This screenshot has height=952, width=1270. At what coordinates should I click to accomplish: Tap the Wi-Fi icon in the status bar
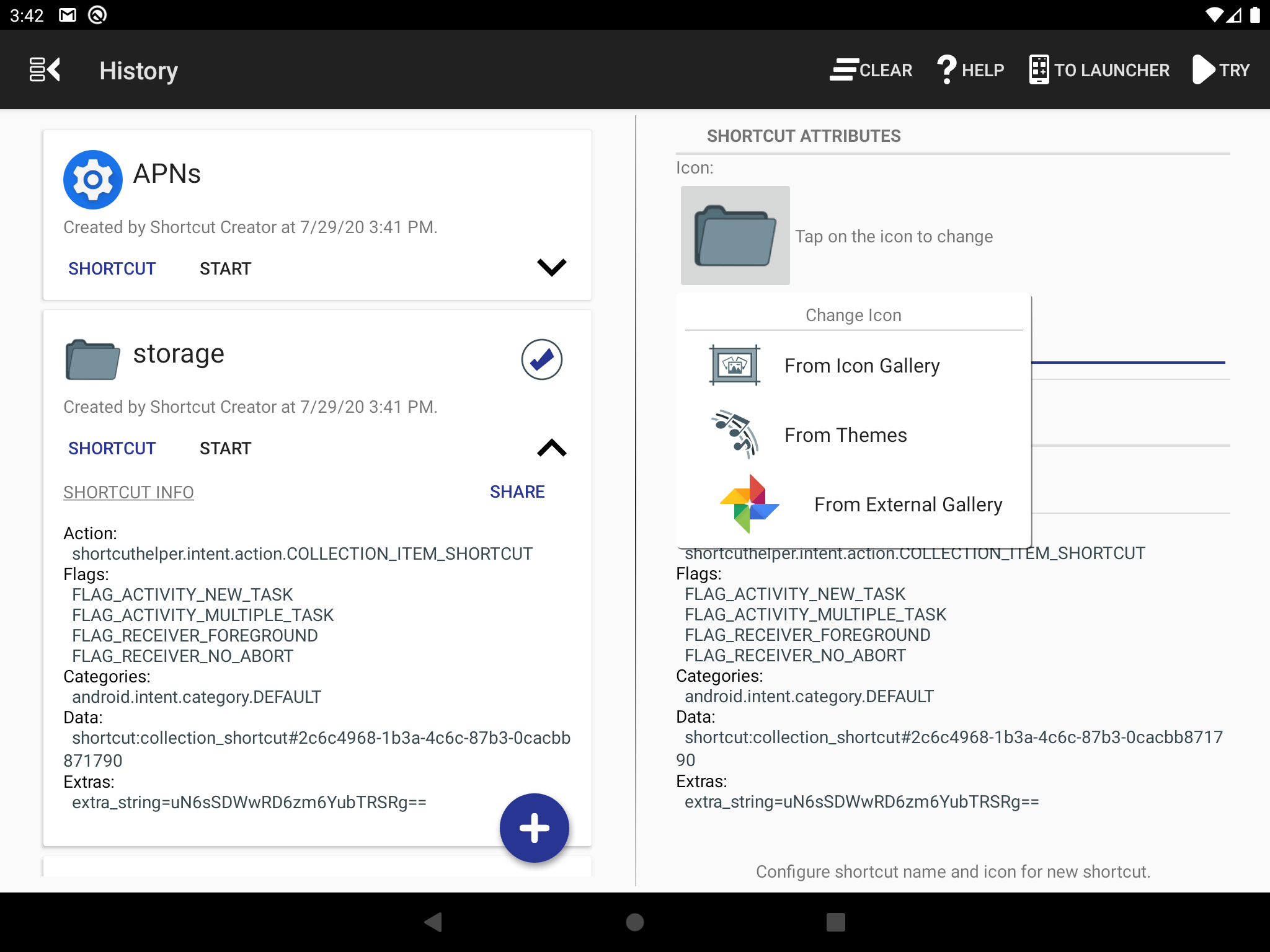tap(1214, 15)
